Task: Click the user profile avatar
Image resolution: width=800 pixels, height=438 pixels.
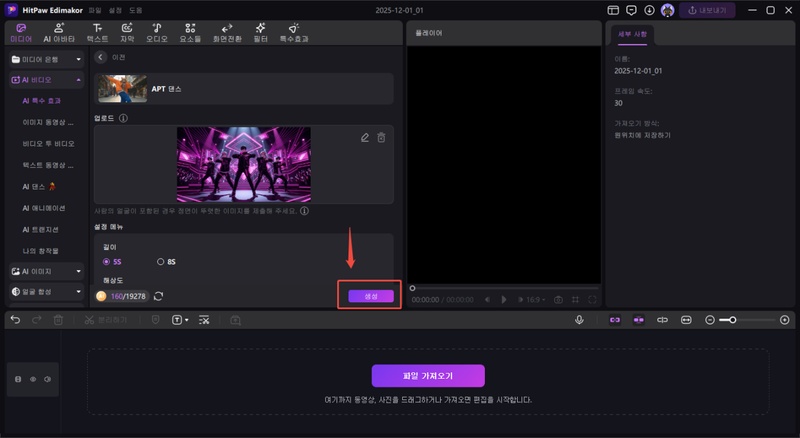Action: [667, 10]
